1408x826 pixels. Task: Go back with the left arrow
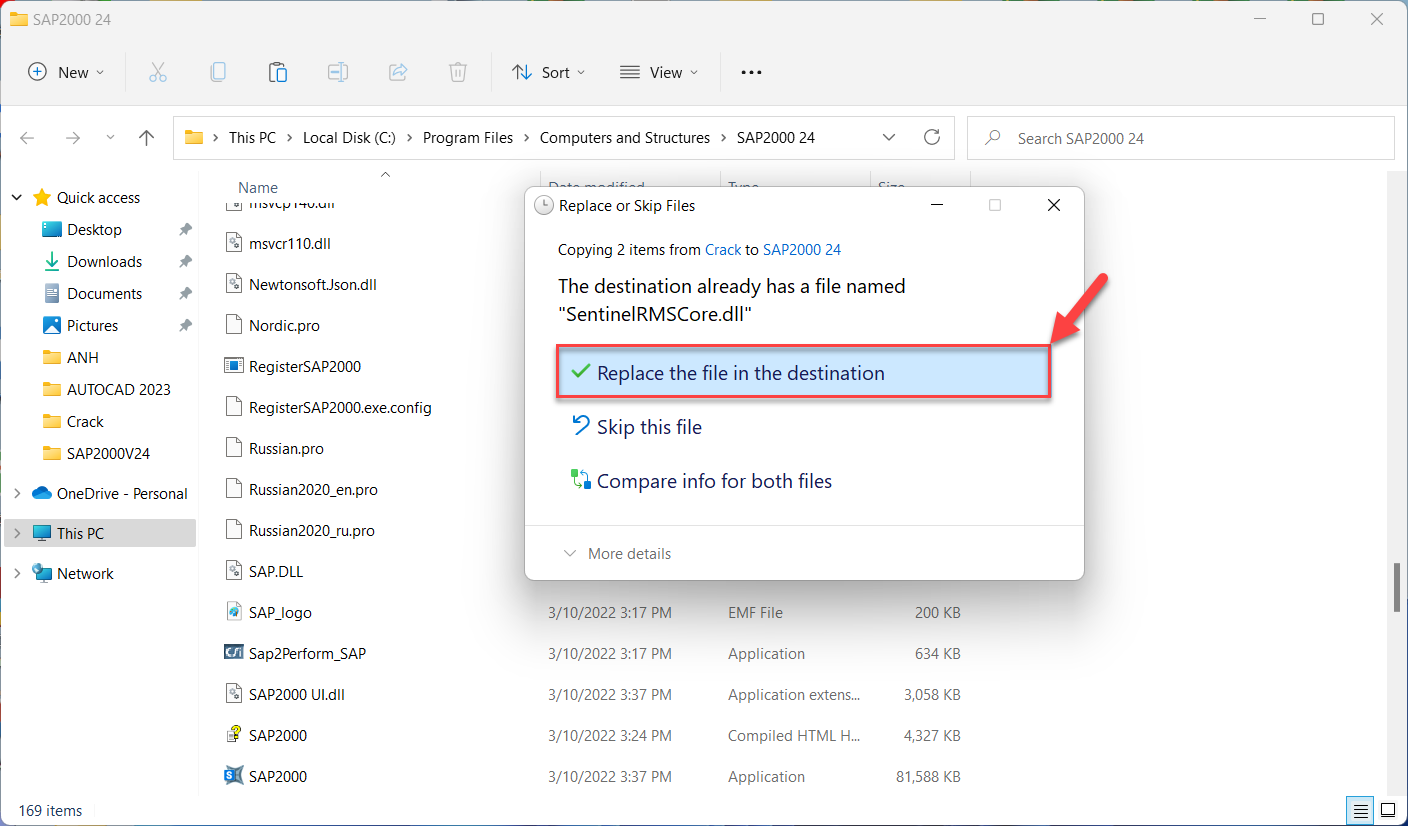(x=28, y=138)
